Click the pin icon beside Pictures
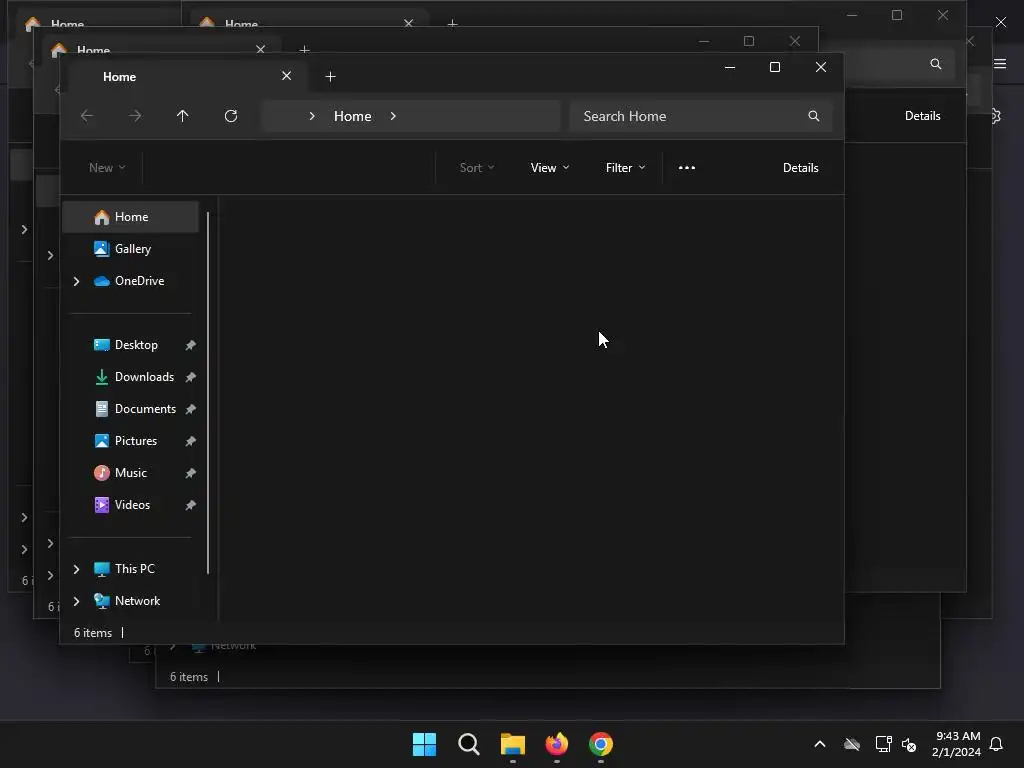Screen dimensions: 1024x768 [x=190, y=441]
